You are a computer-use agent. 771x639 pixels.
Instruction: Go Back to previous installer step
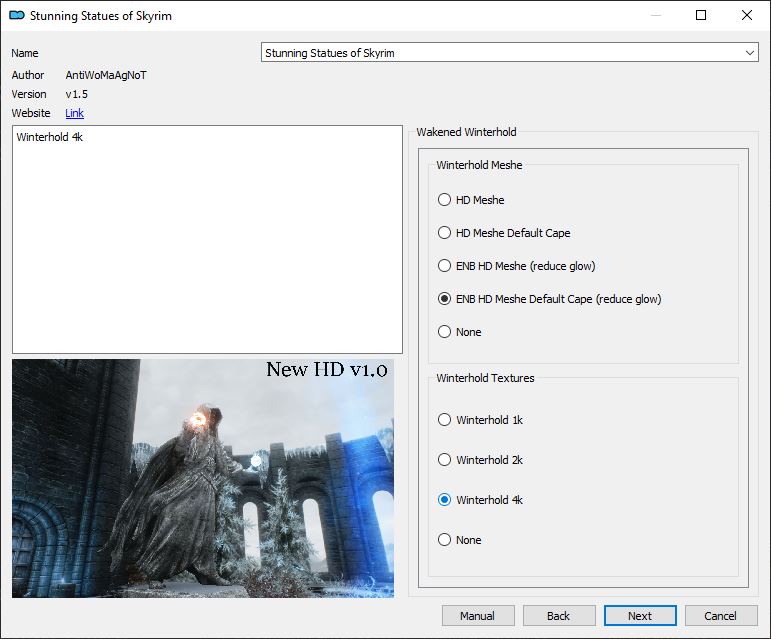[559, 615]
